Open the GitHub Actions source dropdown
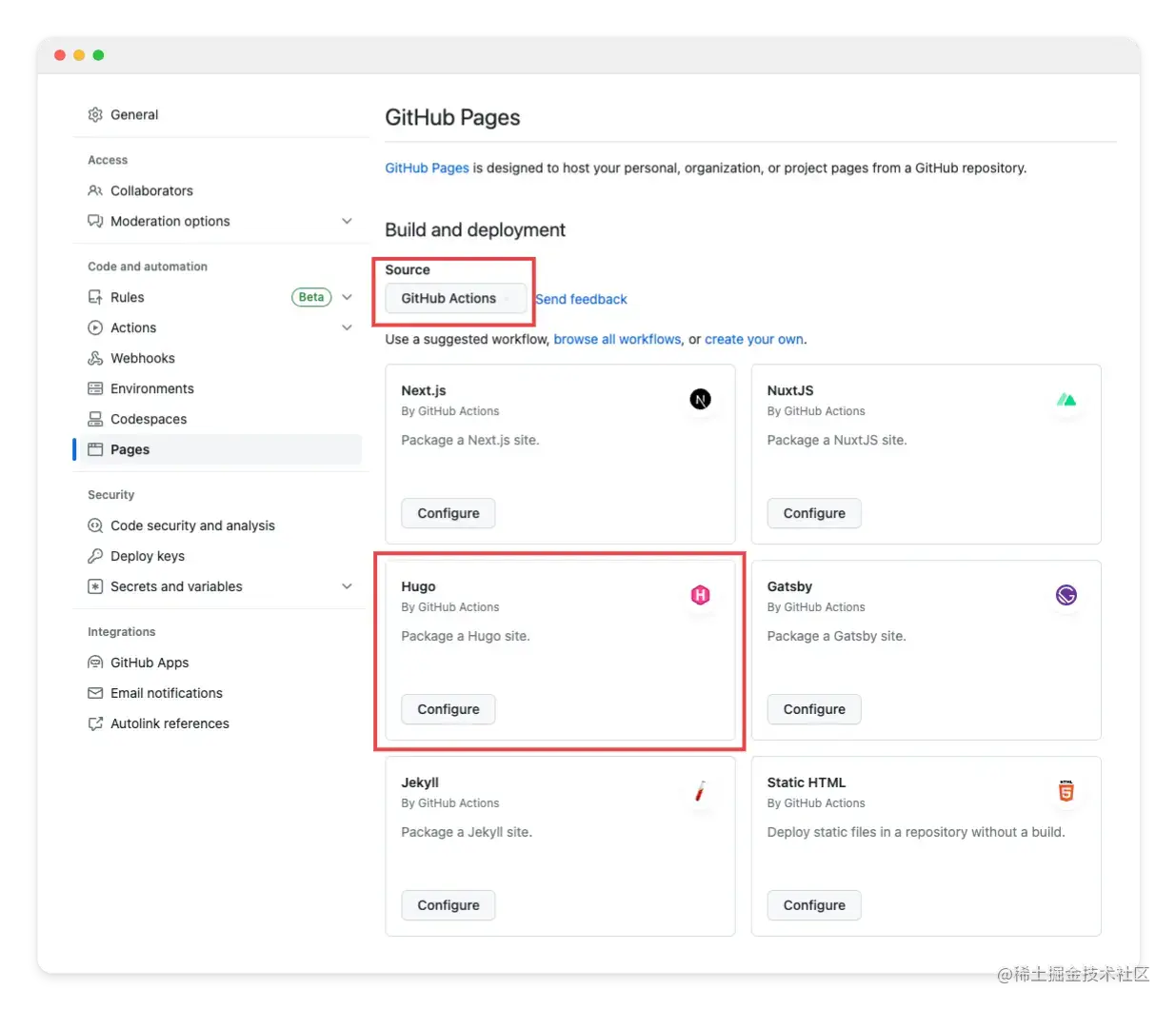Image resolution: width=1176 pixels, height=1010 pixels. tap(455, 299)
